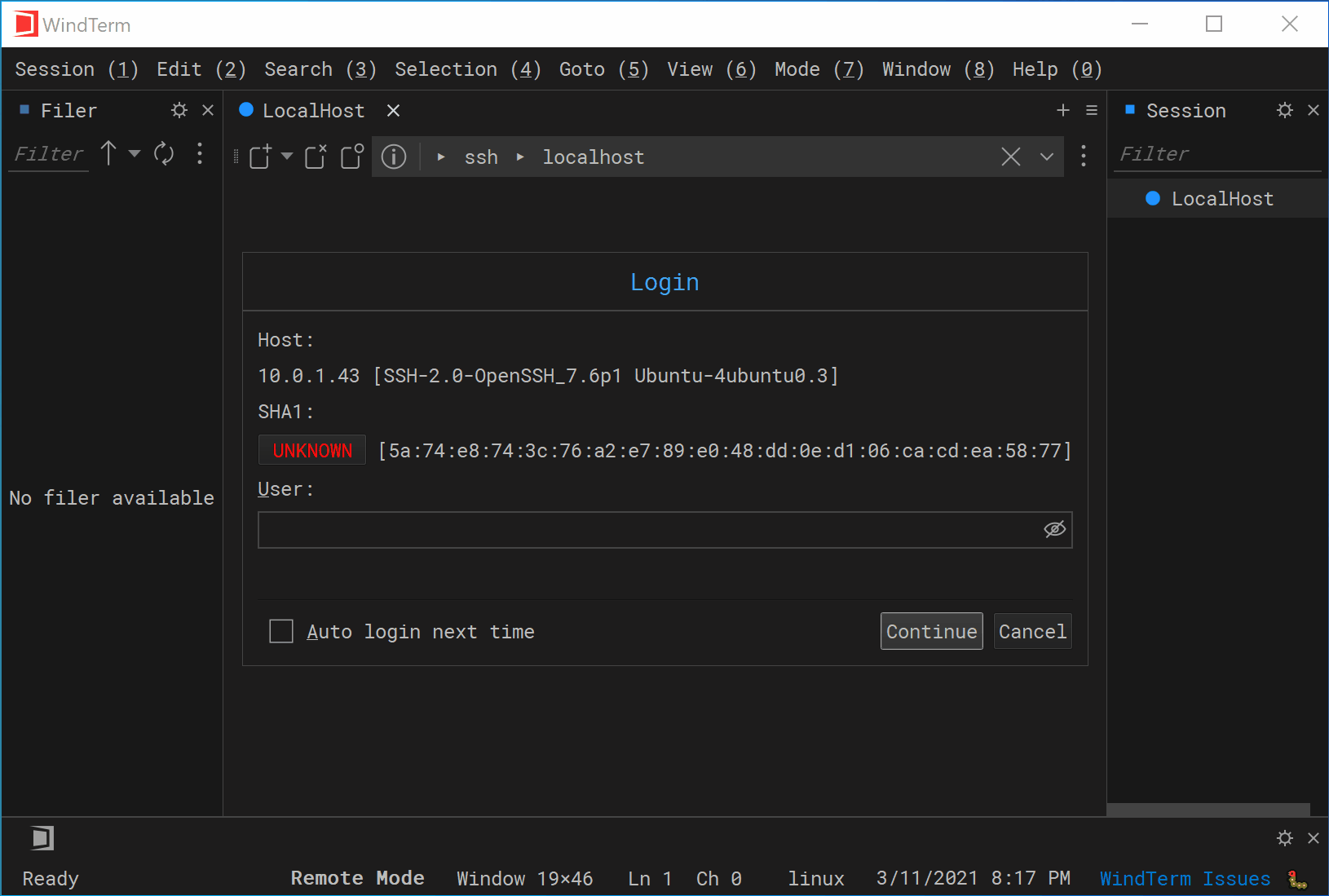The image size is (1329, 896).
Task: Add a new tab with plus icon
Action: pos(1062,110)
